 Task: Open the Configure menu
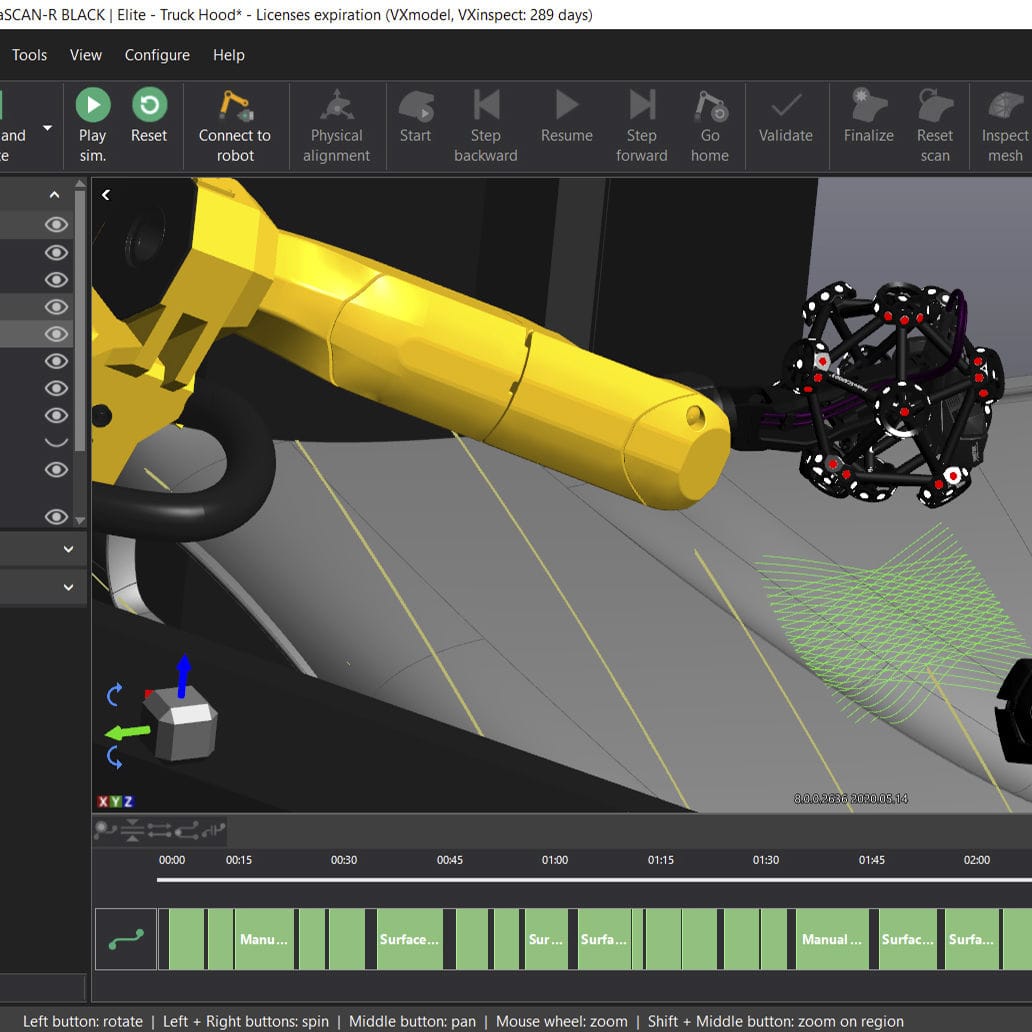click(156, 55)
